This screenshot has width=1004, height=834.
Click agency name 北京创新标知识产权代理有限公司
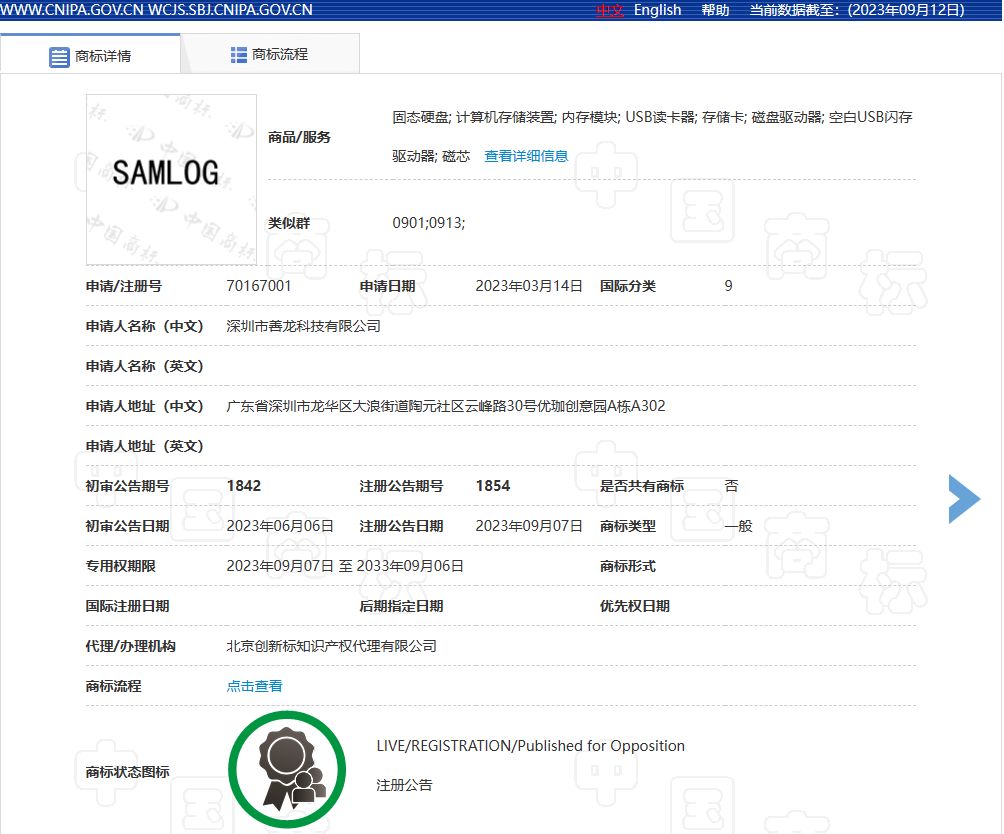331,646
